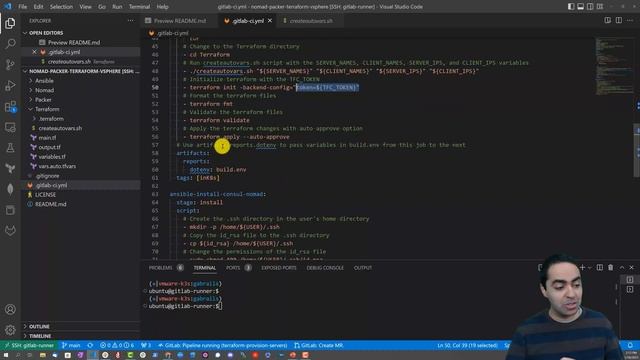The height and width of the screenshot is (360, 640).
Task: Show the Problems panel tab
Action: [x=160, y=268]
